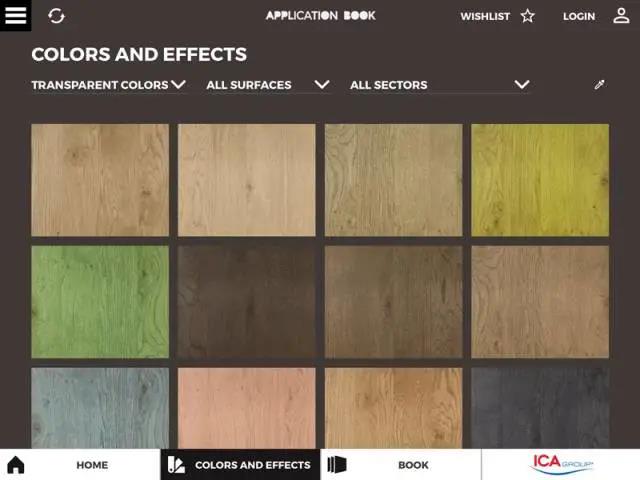Click the ICA Group logo
Image resolution: width=640 pixels, height=480 pixels.
(x=561, y=464)
